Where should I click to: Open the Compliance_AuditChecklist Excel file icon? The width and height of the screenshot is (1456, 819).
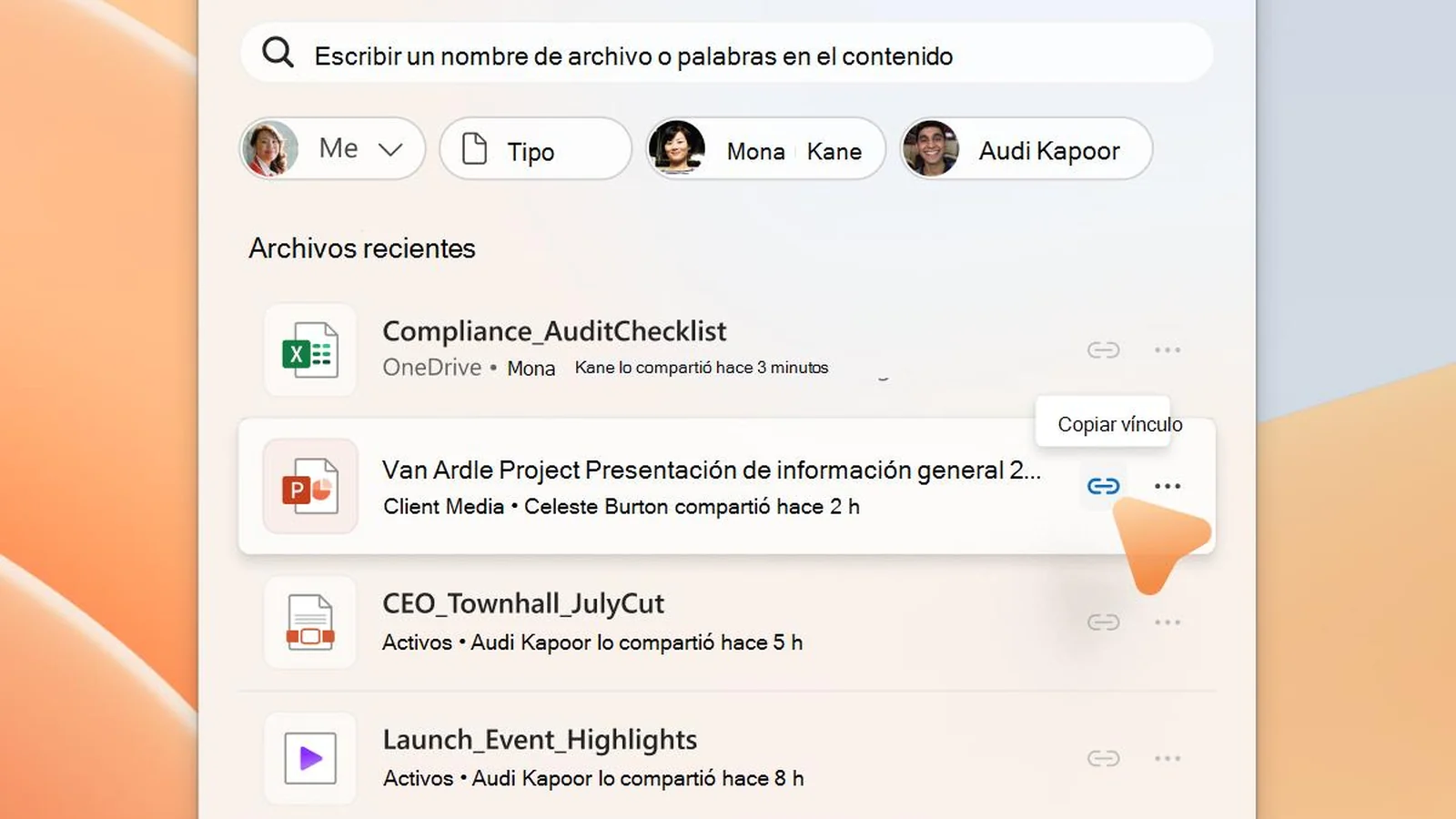[x=310, y=350]
